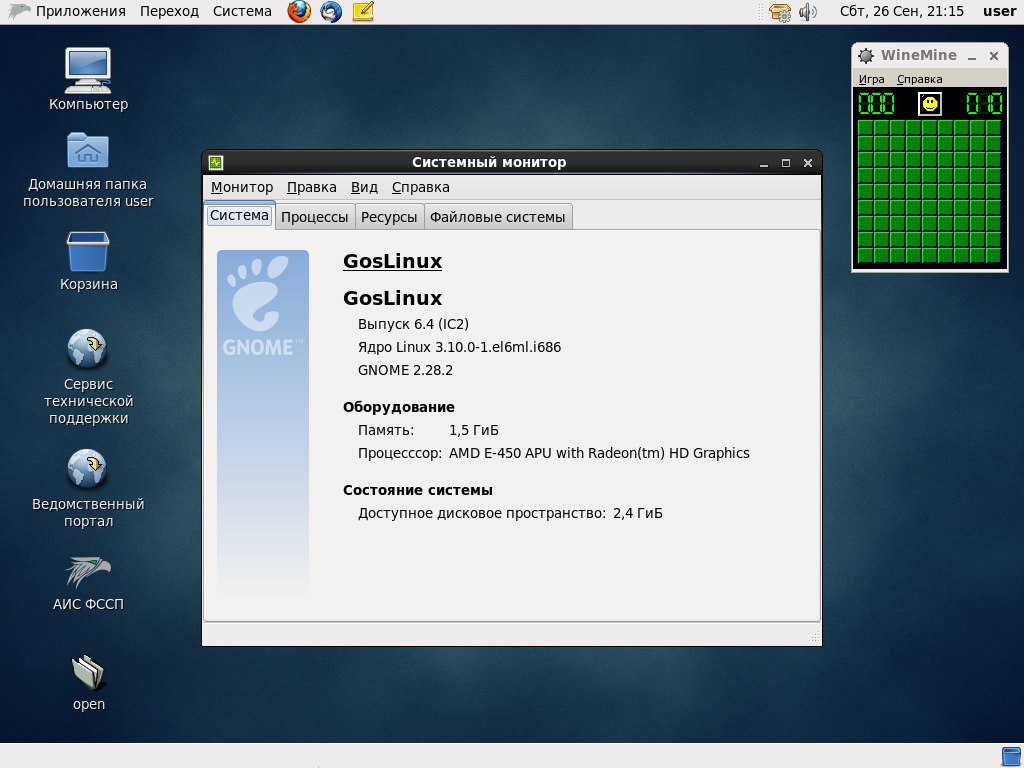1024x768 pixels.
Task: Open the Приложения menu
Action: tap(80, 11)
